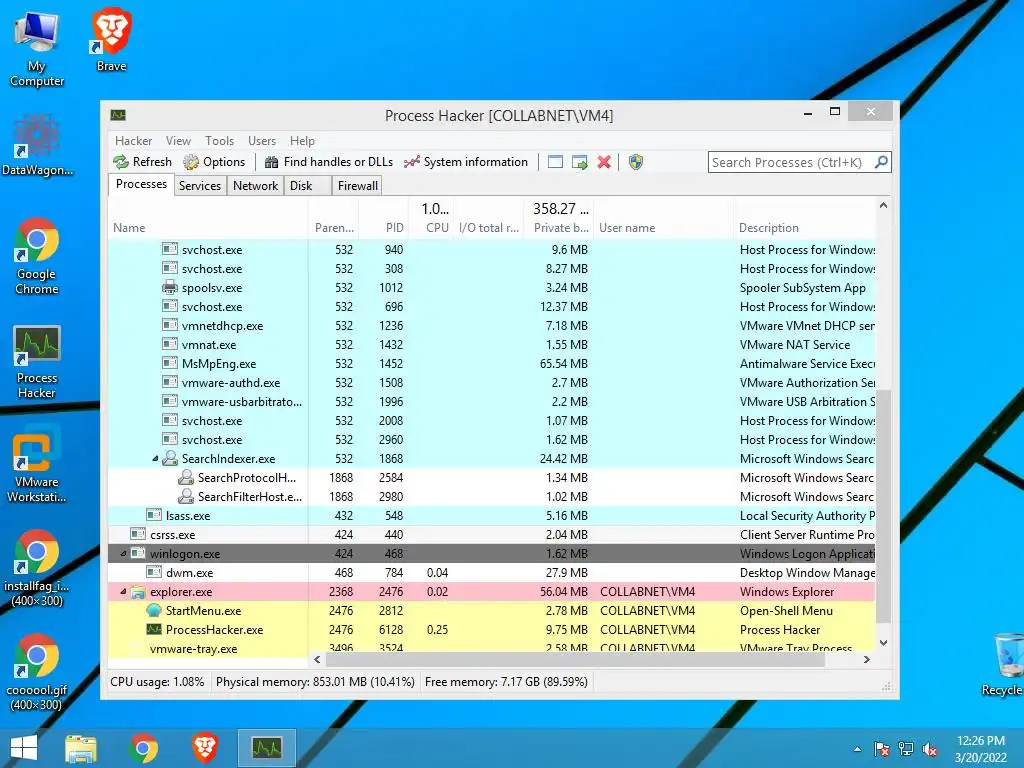Sort by Description column header

[x=805, y=228]
